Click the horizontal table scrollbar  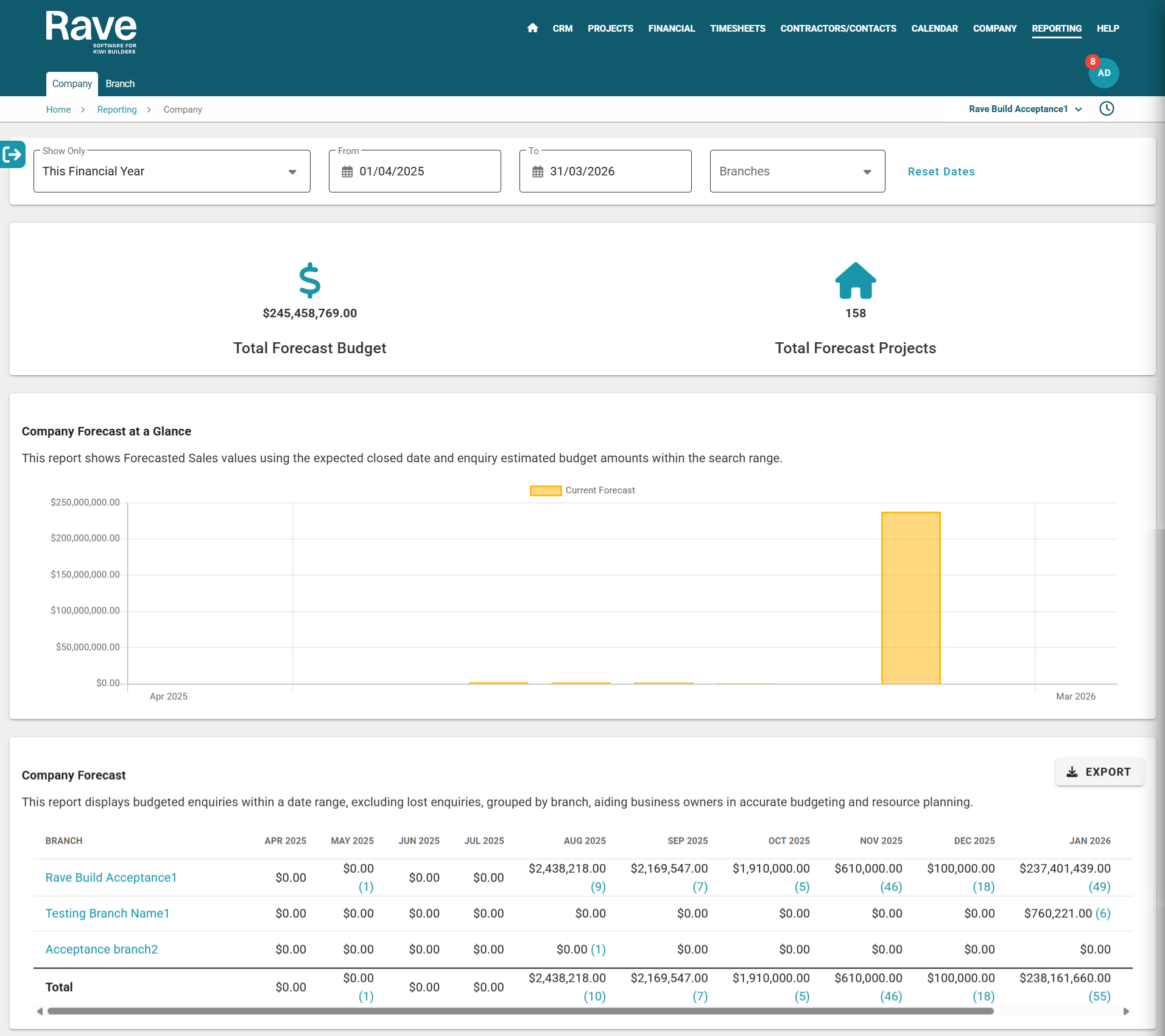520,1012
